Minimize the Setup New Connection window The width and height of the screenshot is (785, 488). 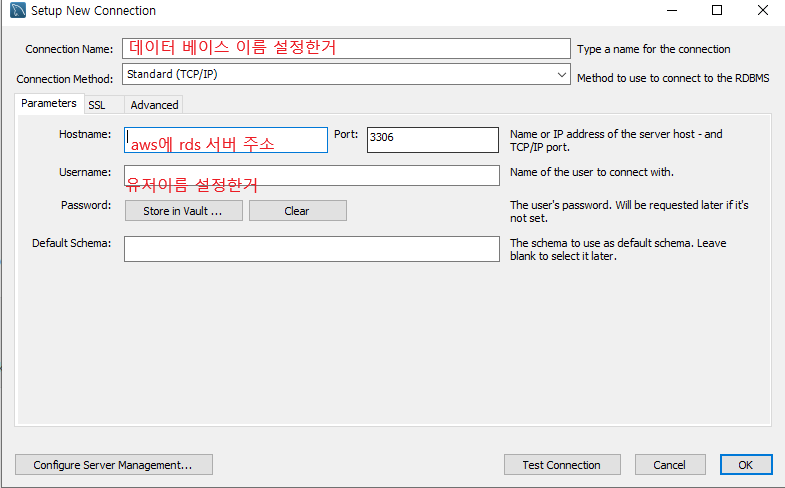point(672,11)
